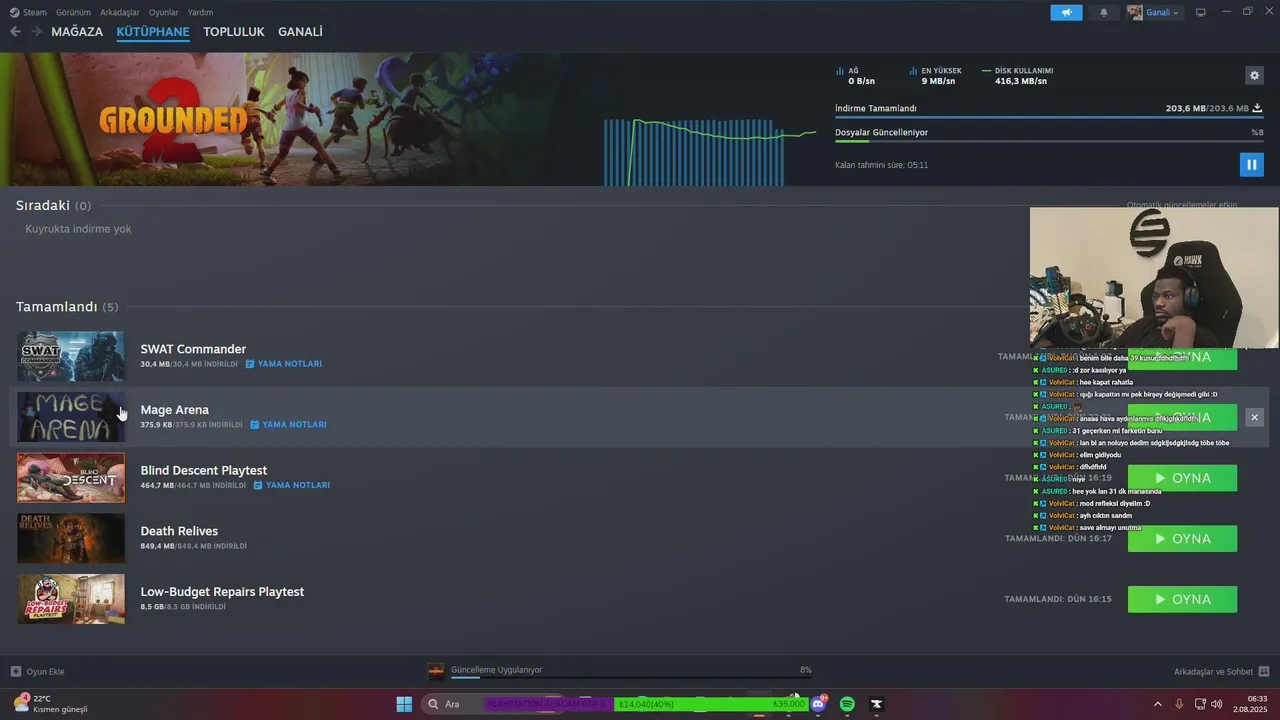
Task: Open Mage Arena YAMA NOTLARI link
Action: coord(288,425)
